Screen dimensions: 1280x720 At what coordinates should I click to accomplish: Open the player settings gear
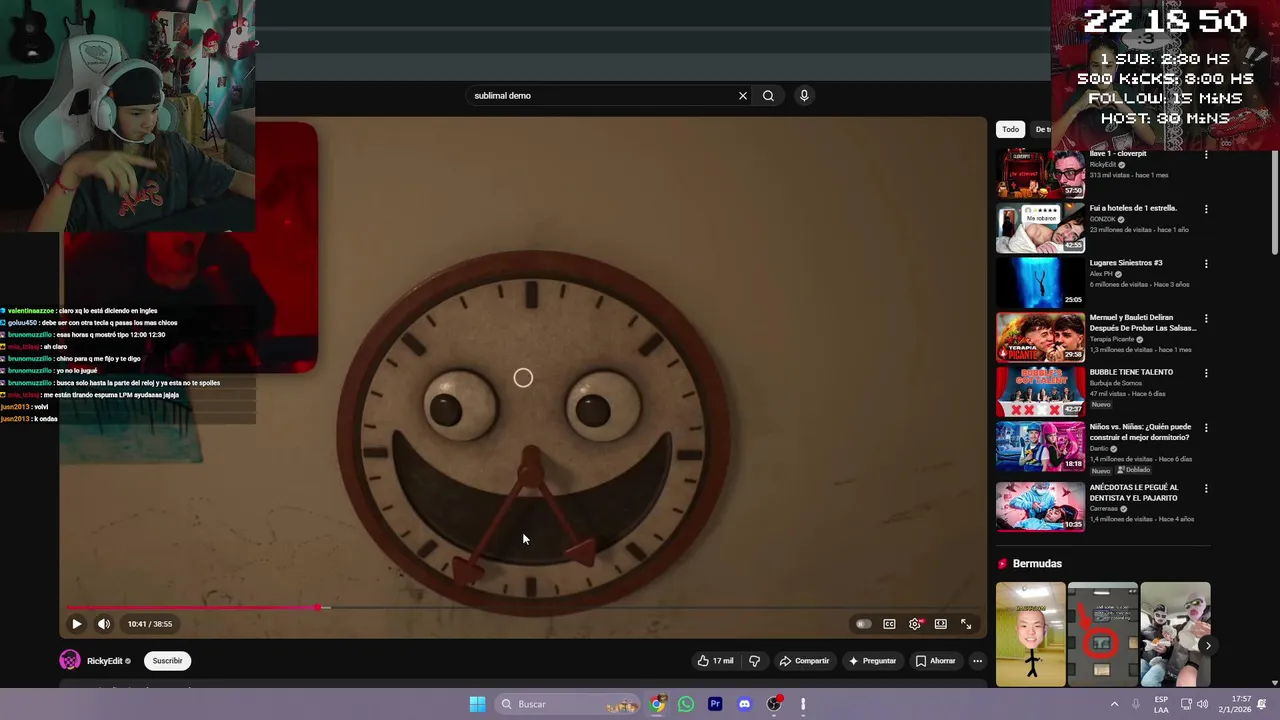(x=915, y=624)
